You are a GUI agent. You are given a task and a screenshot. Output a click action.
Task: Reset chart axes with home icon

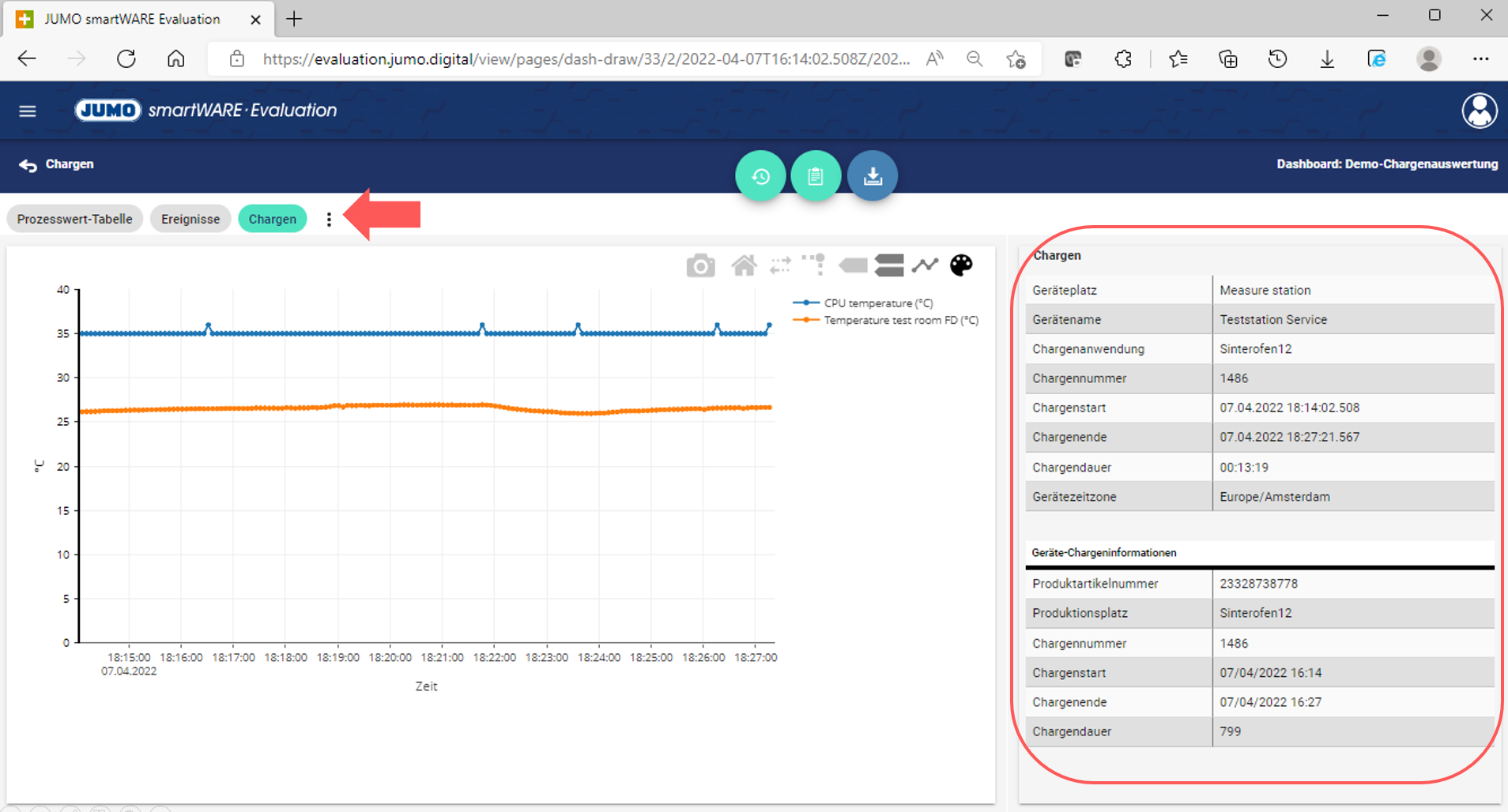tap(744, 266)
